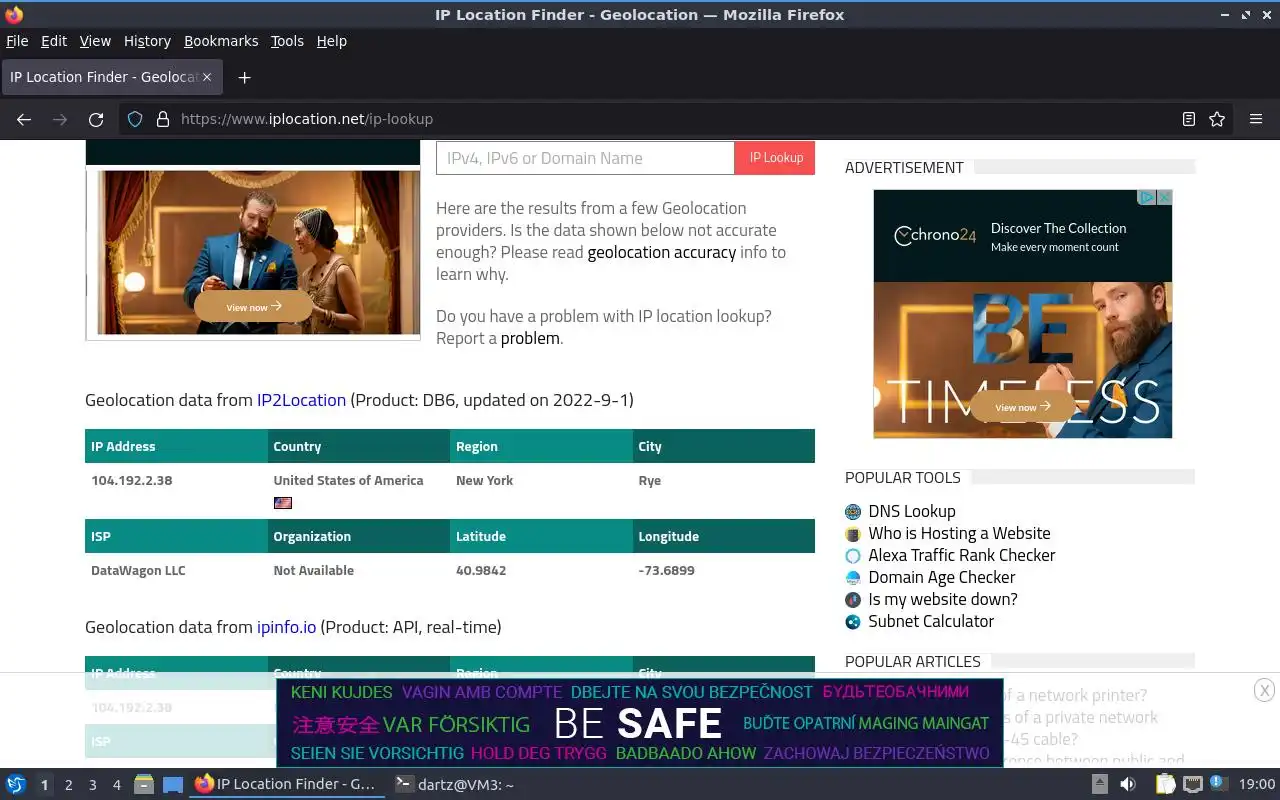The height and width of the screenshot is (800, 1280).
Task: Open the Help menu
Action: [x=331, y=41]
